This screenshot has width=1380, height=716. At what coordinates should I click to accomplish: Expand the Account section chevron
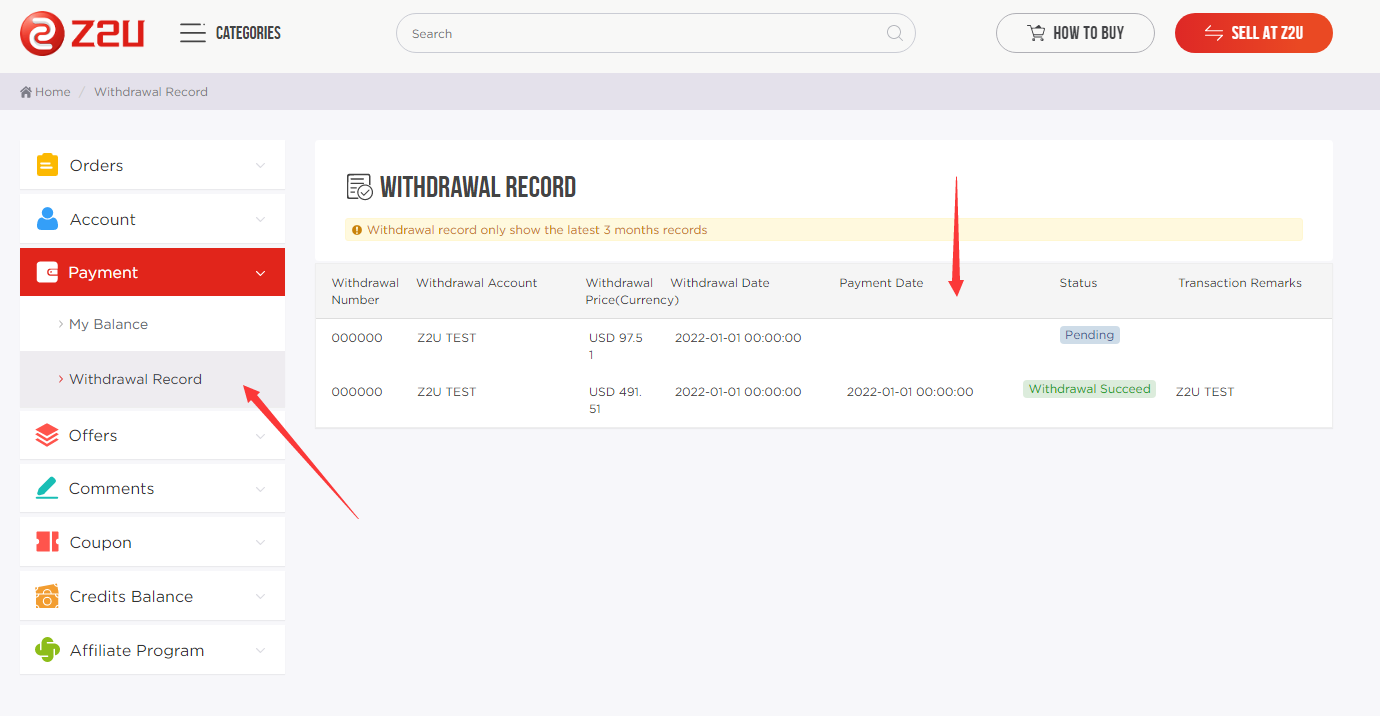tap(260, 220)
